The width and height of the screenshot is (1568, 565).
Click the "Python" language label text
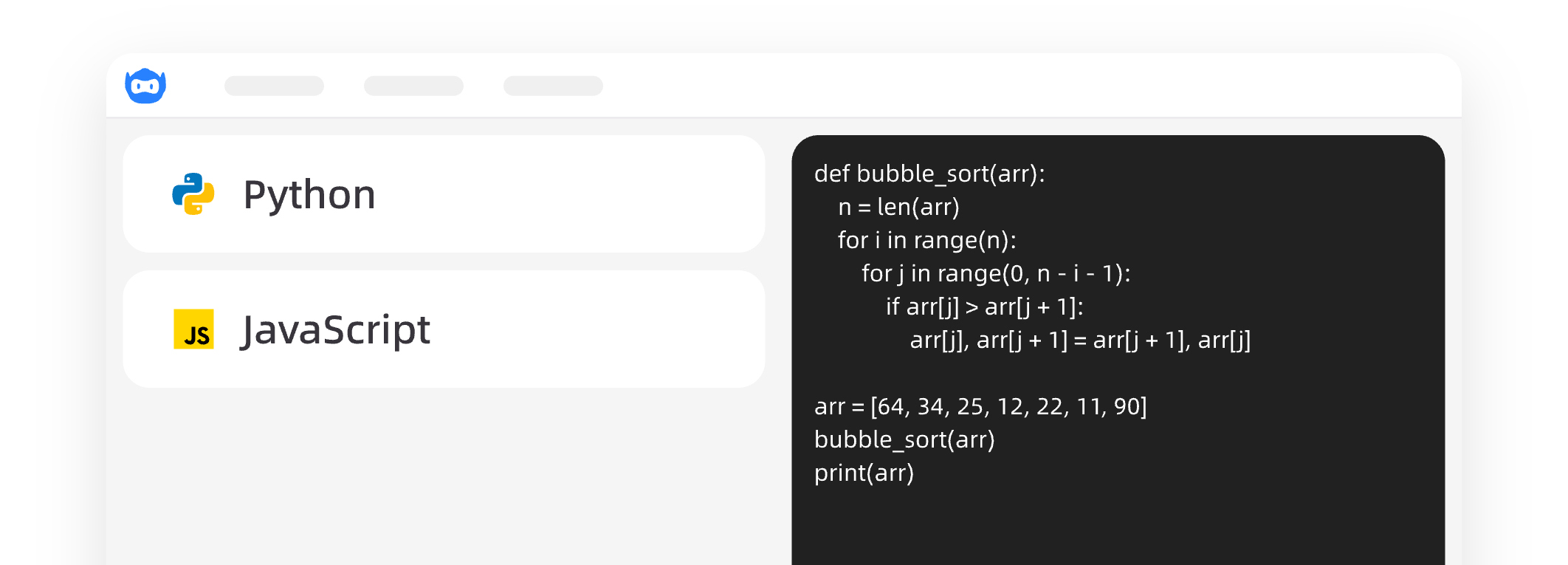(x=309, y=195)
